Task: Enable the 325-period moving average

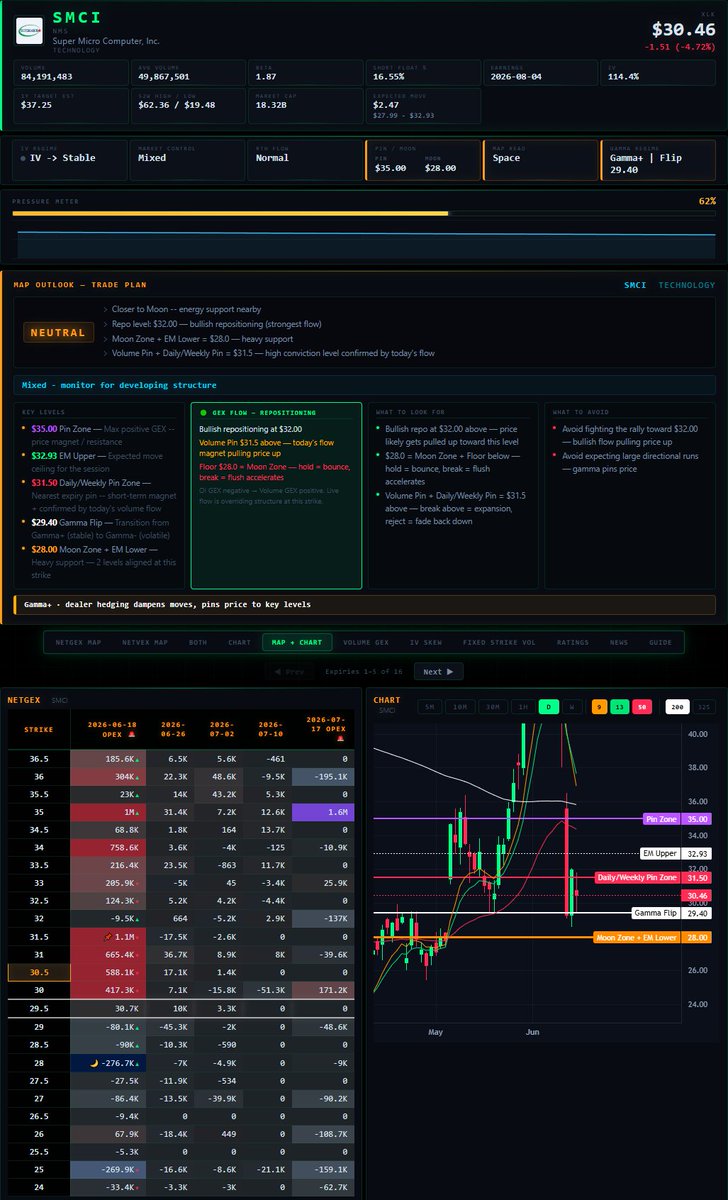Action: pyautogui.click(x=706, y=706)
